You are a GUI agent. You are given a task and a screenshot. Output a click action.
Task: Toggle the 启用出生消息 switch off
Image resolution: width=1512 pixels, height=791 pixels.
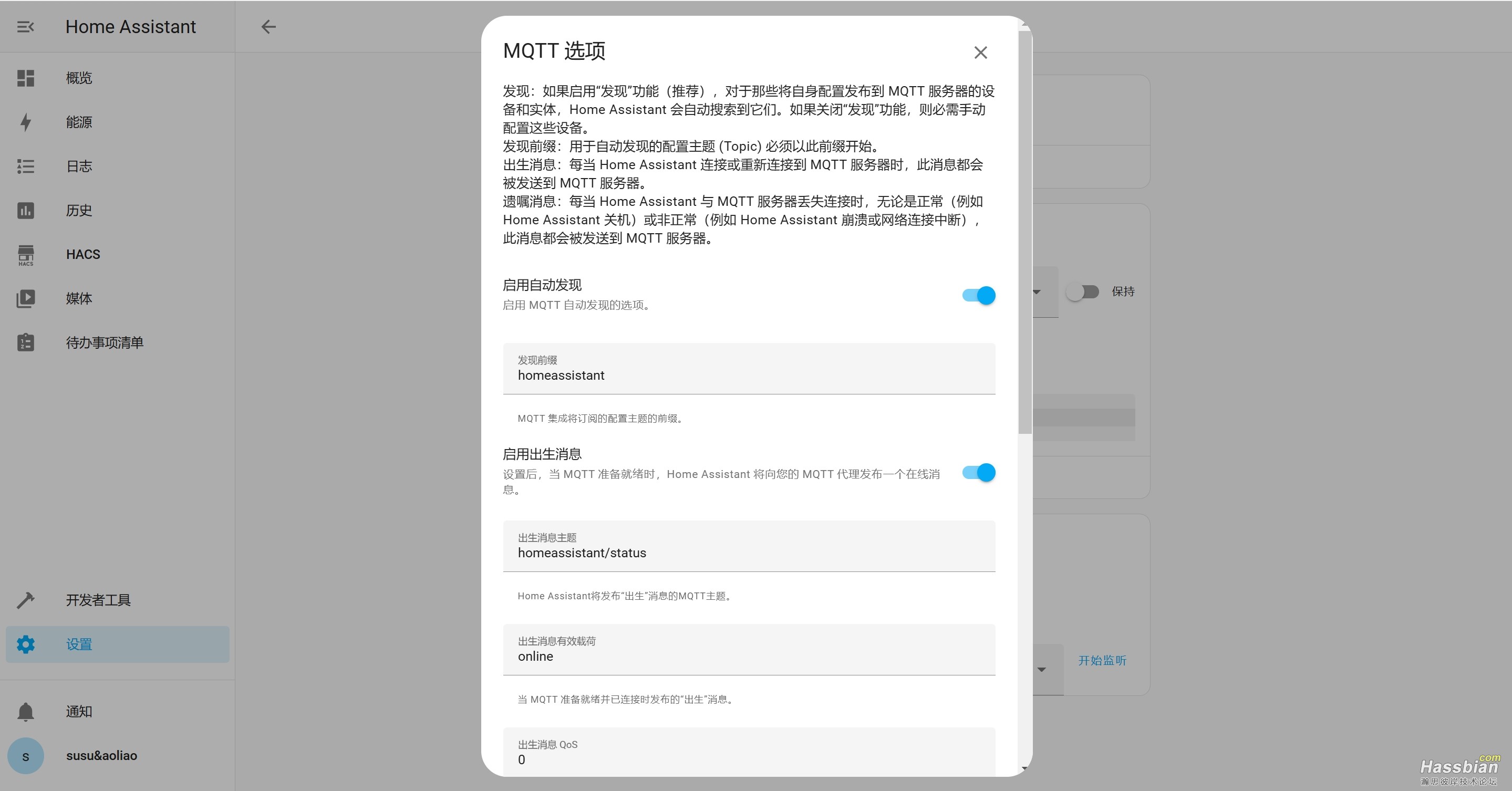977,471
